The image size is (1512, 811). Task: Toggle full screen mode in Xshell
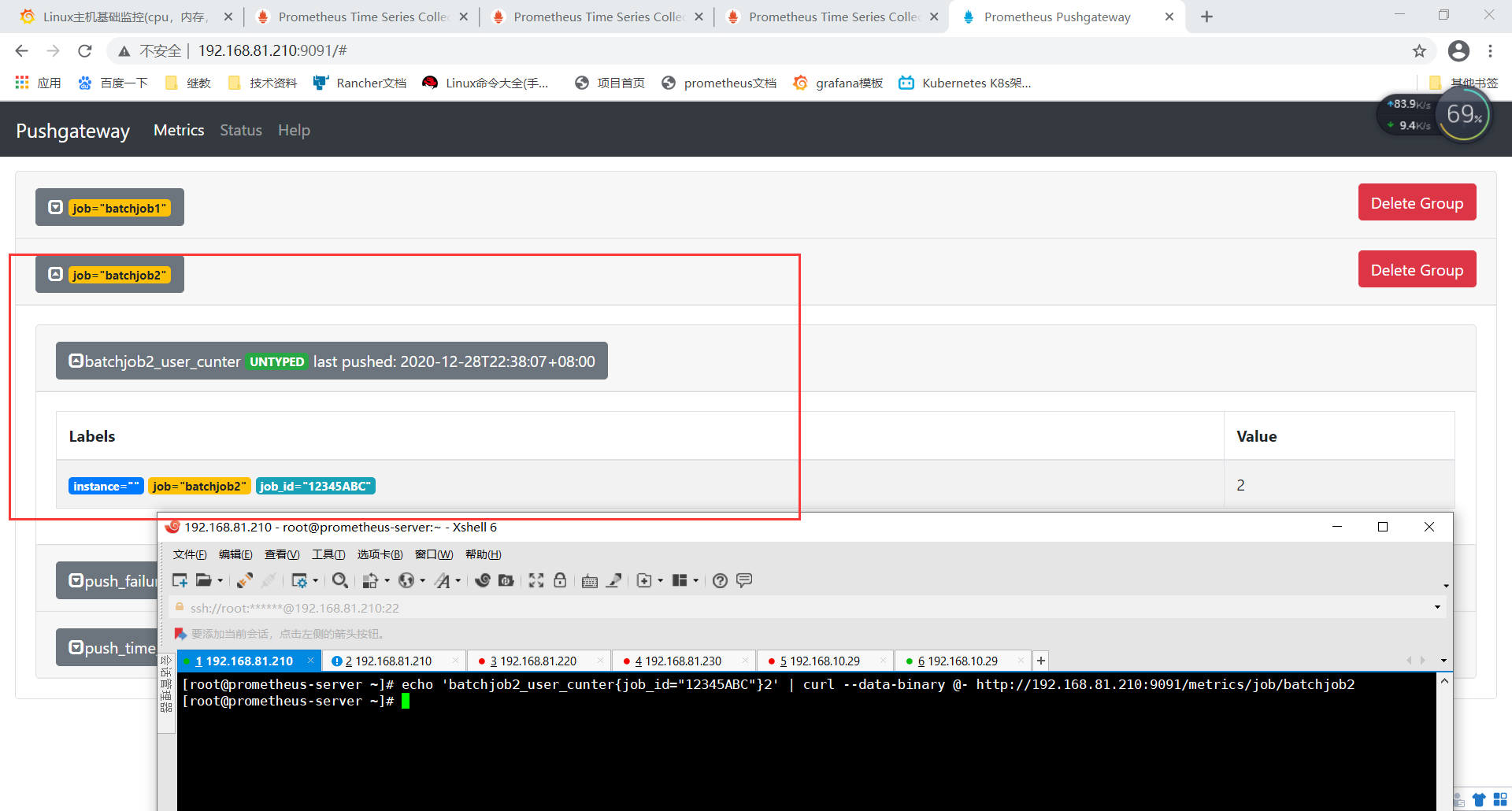click(536, 580)
